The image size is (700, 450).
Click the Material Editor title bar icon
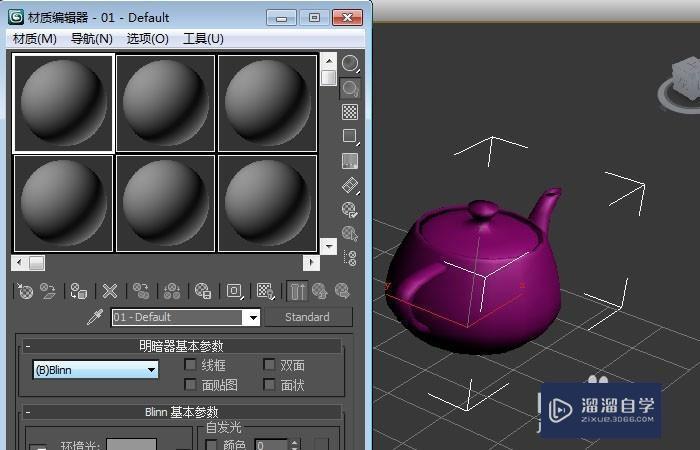(16, 17)
